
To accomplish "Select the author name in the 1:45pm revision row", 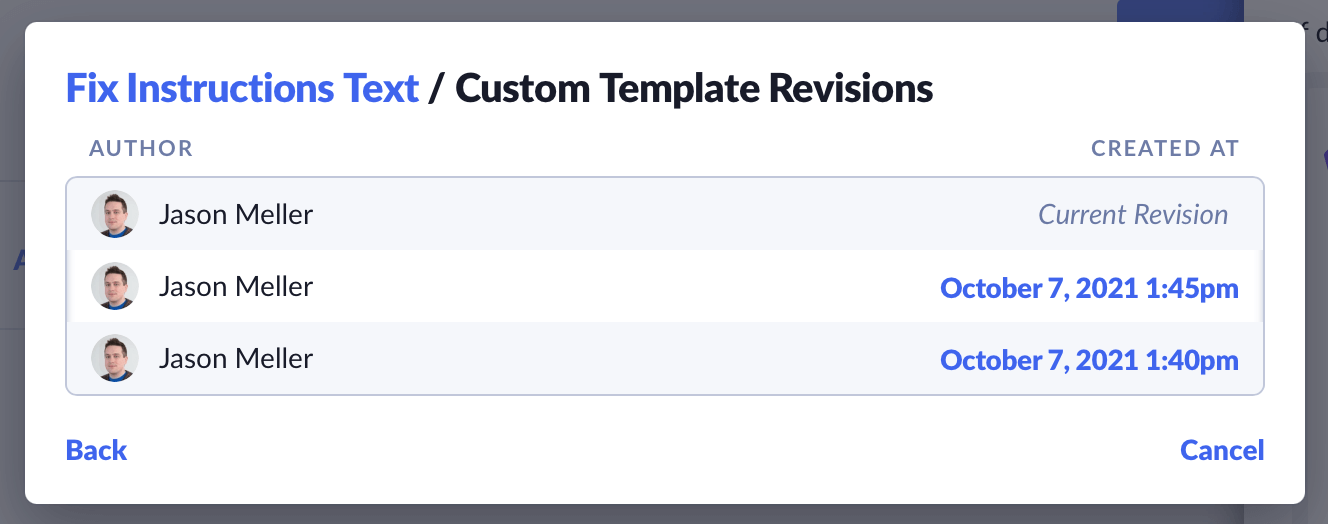I will pyautogui.click(x=235, y=287).
